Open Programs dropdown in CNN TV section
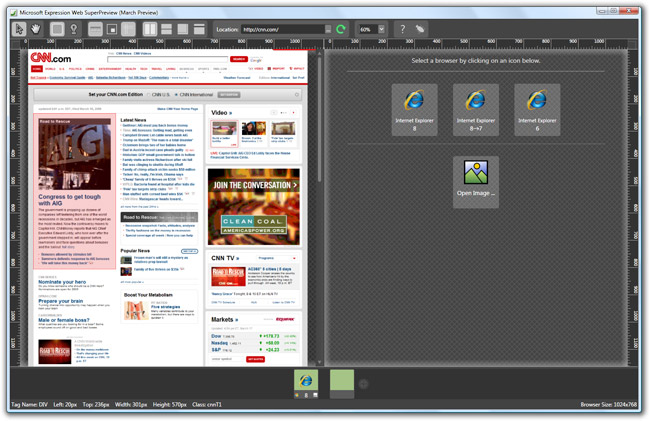This screenshot has height=421, width=650. pos(276,258)
